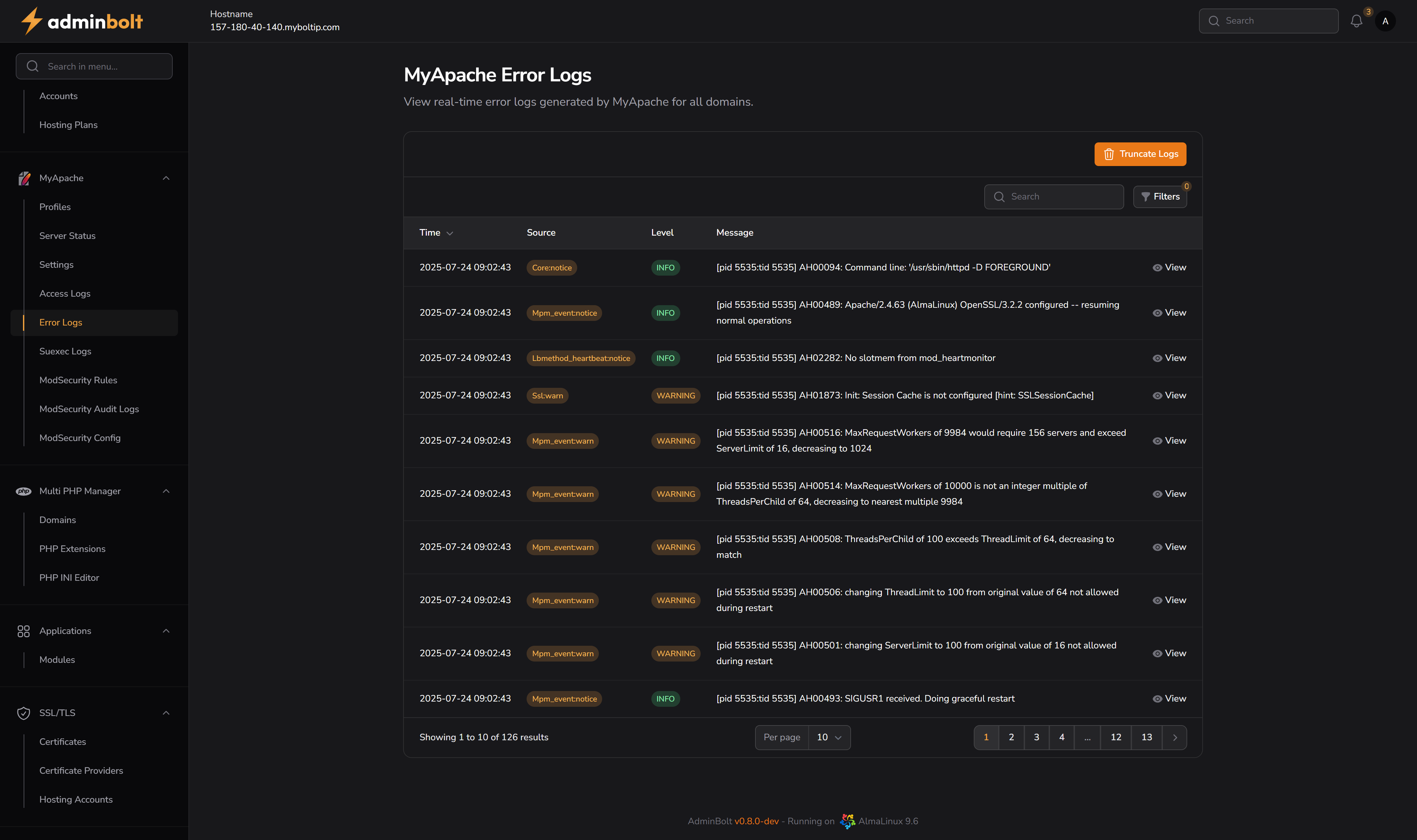
Task: Click the AdminBolt lightning bolt logo
Action: 31,21
